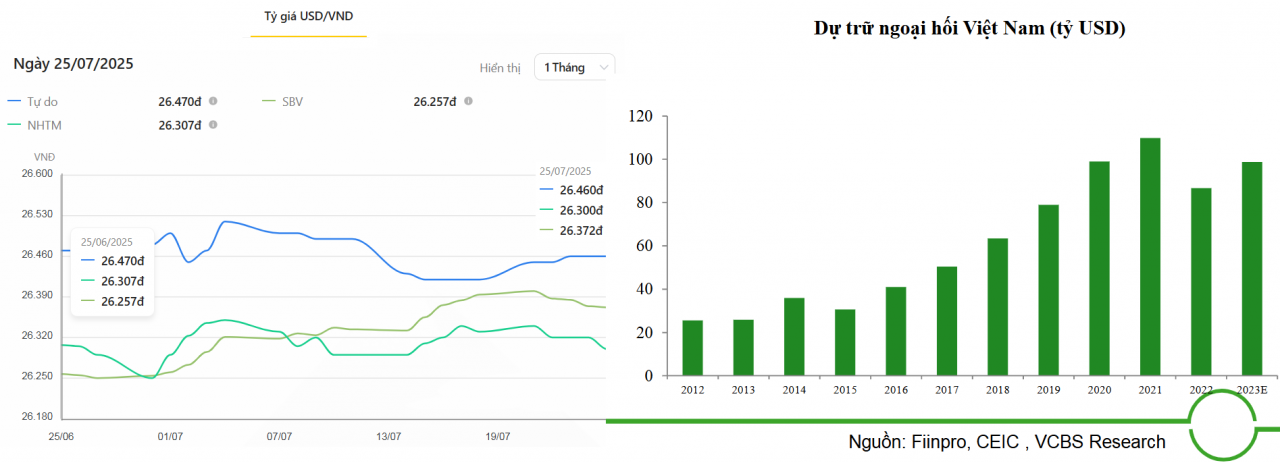The width and height of the screenshot is (1280, 463).
Task: Toggle the NHTM series legend label
Action: point(46,125)
